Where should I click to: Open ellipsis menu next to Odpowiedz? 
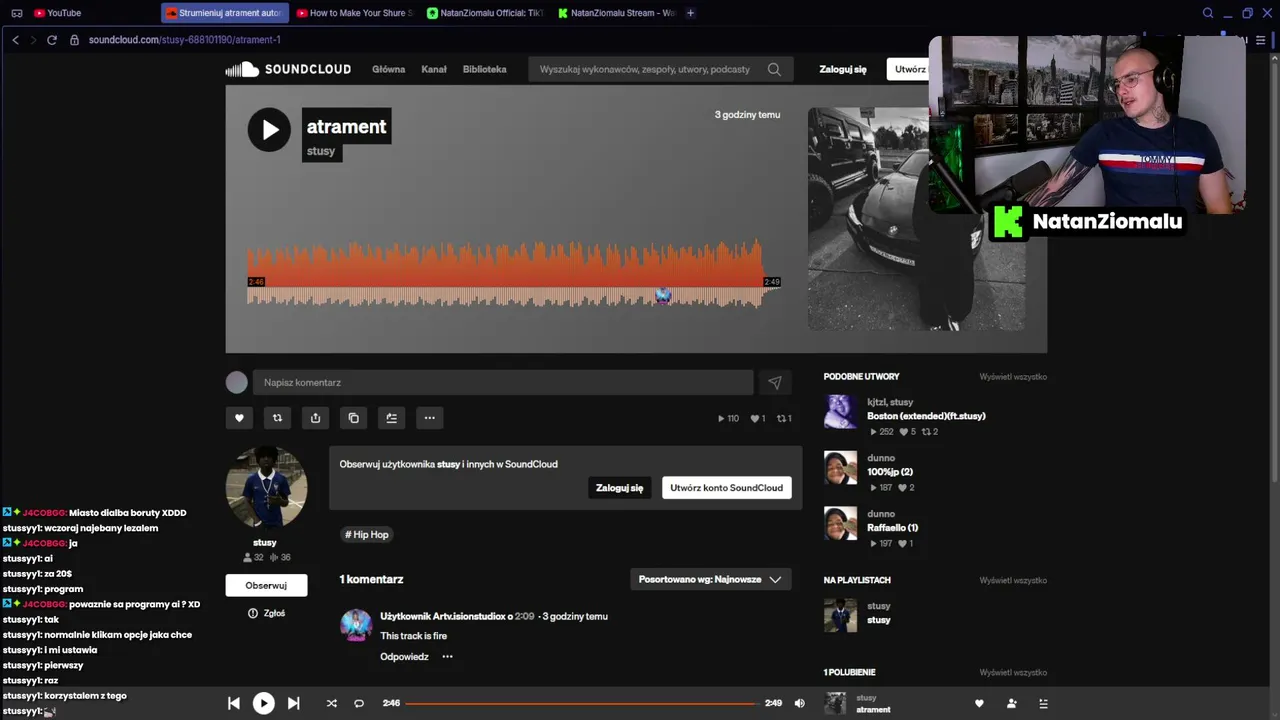[447, 657]
